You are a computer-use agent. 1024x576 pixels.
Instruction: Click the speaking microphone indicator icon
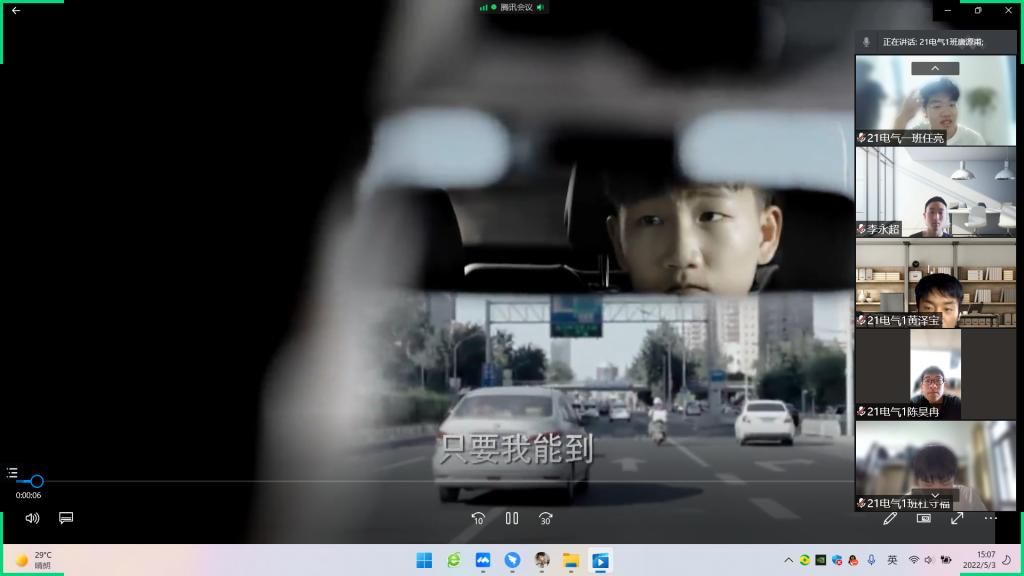click(x=867, y=42)
